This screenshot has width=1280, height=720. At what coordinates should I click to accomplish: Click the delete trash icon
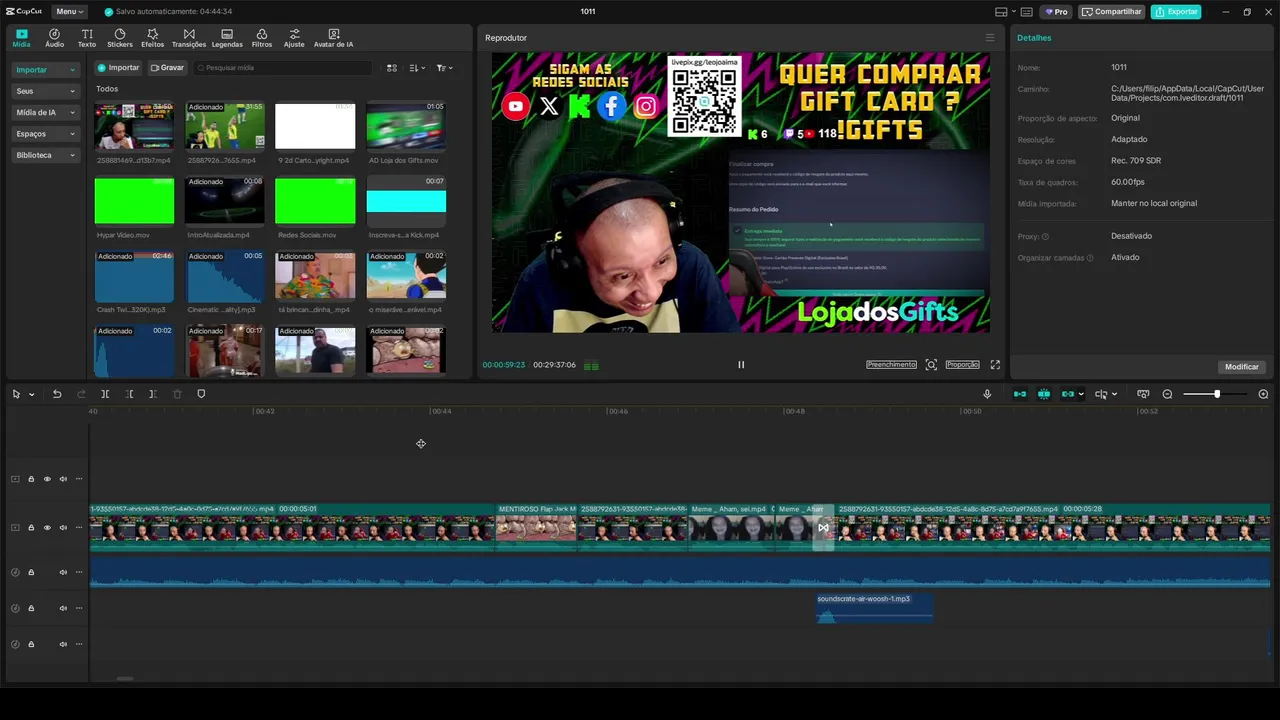click(177, 394)
